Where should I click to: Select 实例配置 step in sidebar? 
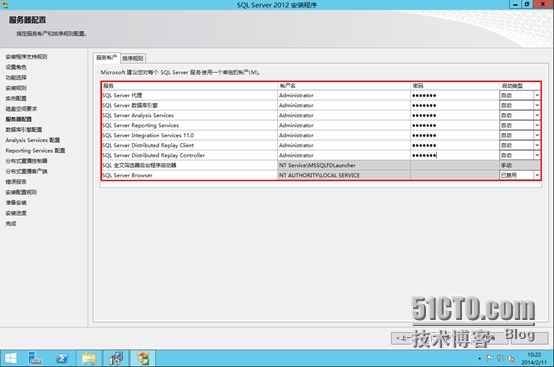(16, 98)
